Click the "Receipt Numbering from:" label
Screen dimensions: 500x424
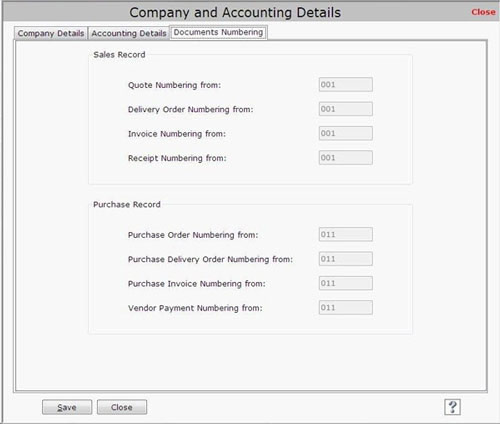(177, 158)
